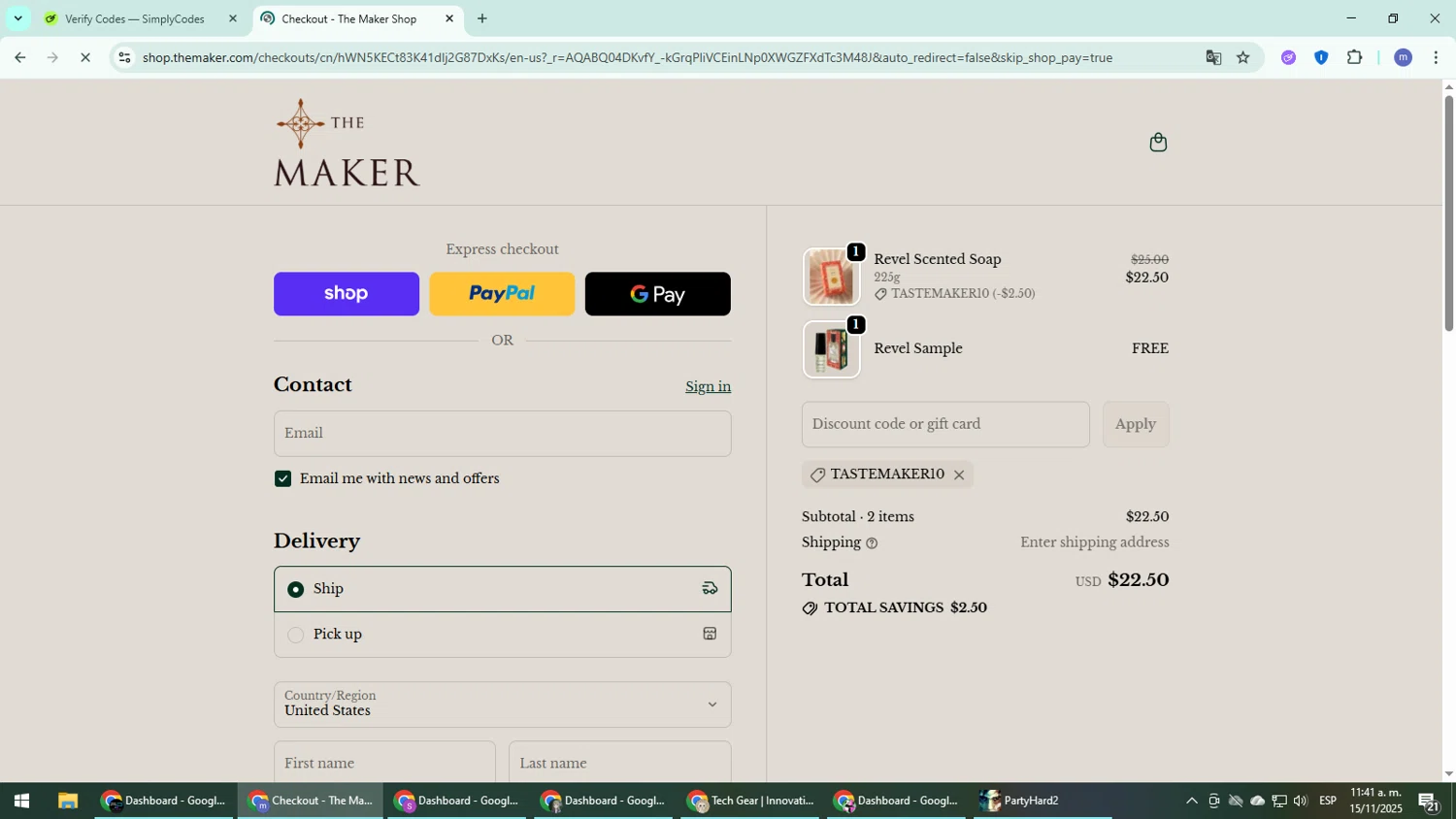Switch to Tech Gear Innovati taskbar window
This screenshot has height=819, width=1456.
click(x=748, y=801)
